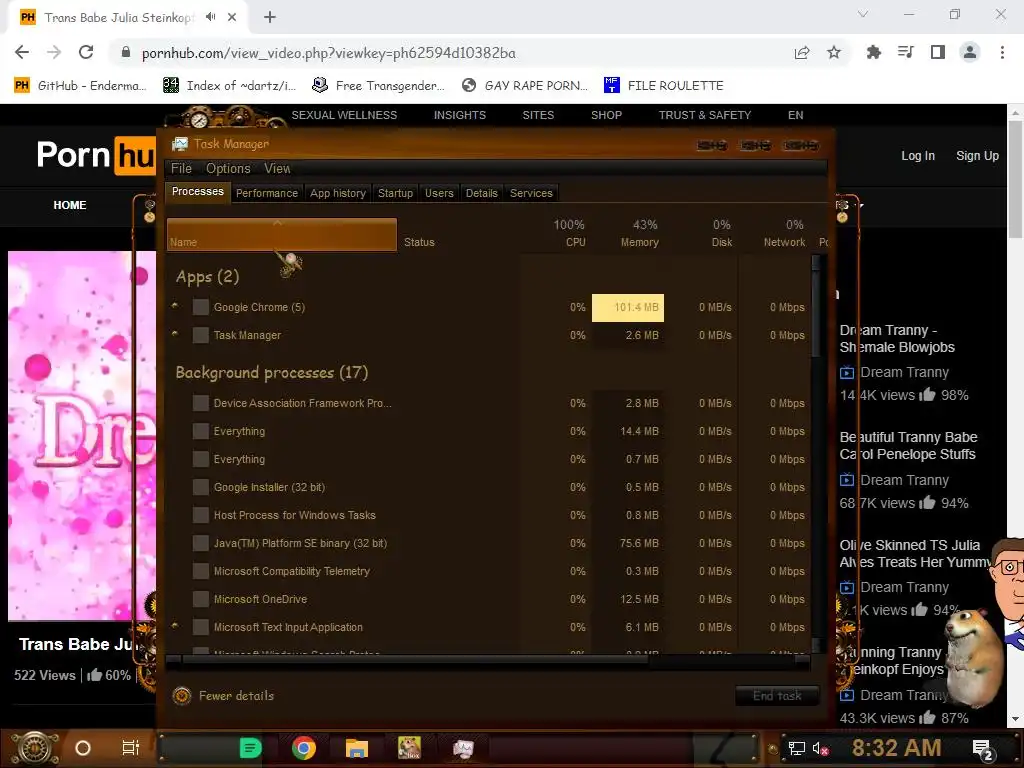Click Microsoft Compatibility Telemetry process icon
Viewport: 1024px width, 768px height.
[x=200, y=571]
